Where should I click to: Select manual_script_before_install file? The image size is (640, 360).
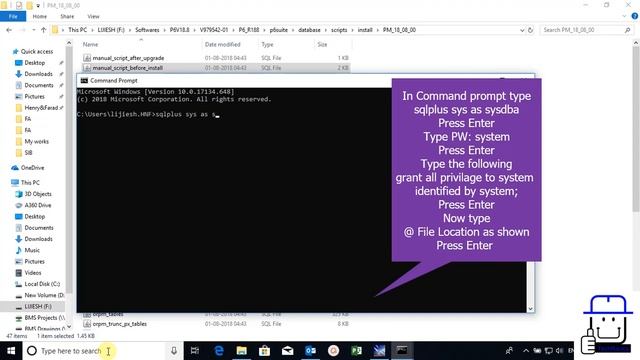coord(127,68)
